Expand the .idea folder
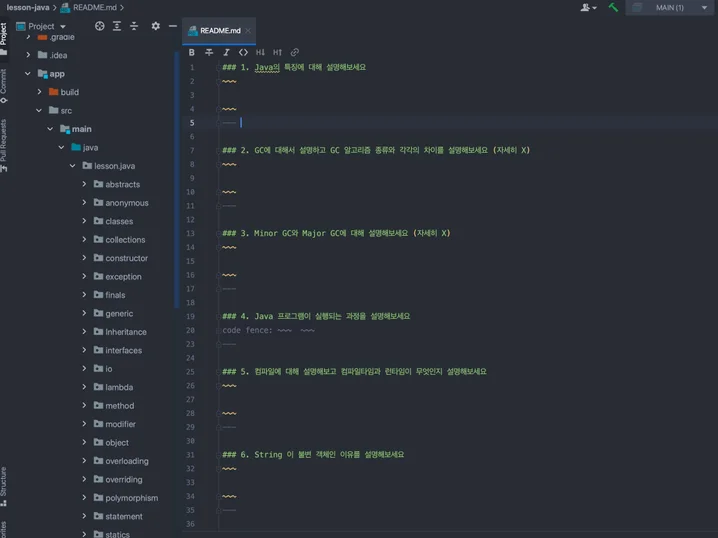The height and width of the screenshot is (538, 718). coord(28,55)
